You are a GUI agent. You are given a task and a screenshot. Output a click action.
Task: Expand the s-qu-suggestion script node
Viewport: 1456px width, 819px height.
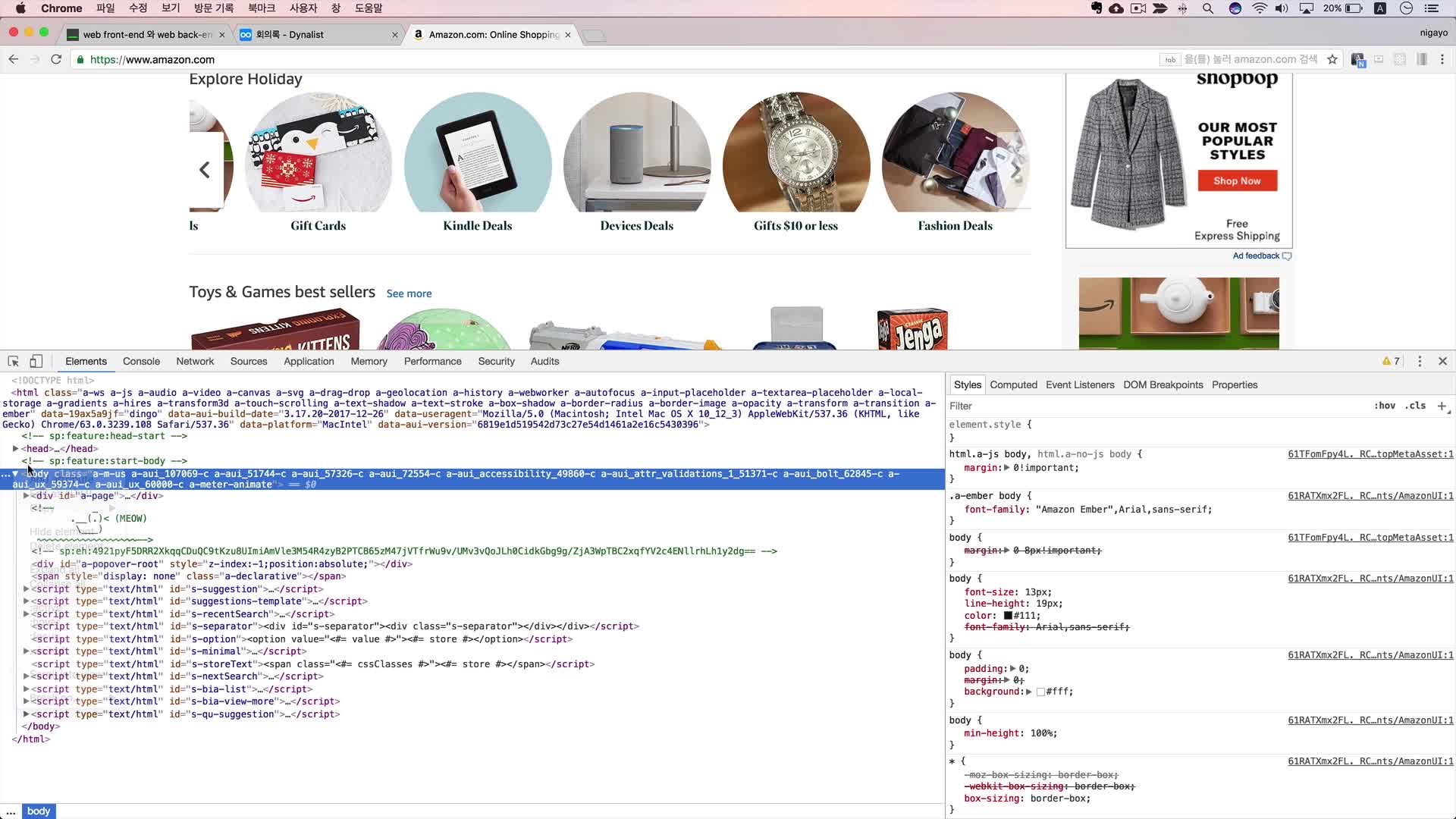[26, 714]
